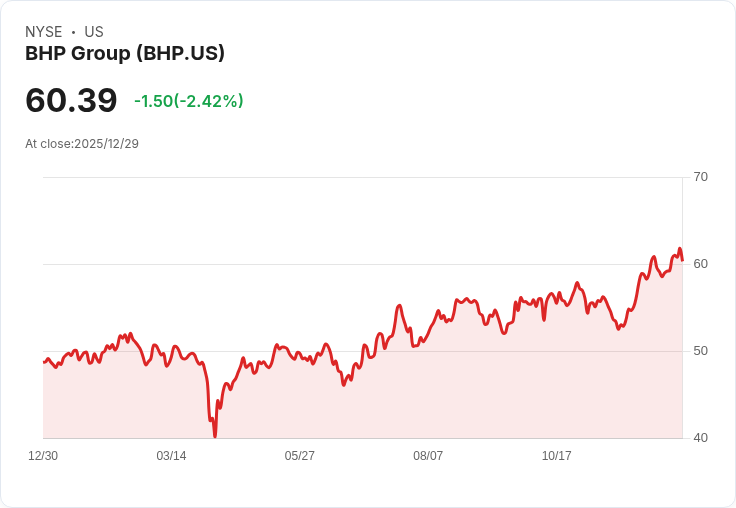Click the 10/17 date axis label

(556, 456)
